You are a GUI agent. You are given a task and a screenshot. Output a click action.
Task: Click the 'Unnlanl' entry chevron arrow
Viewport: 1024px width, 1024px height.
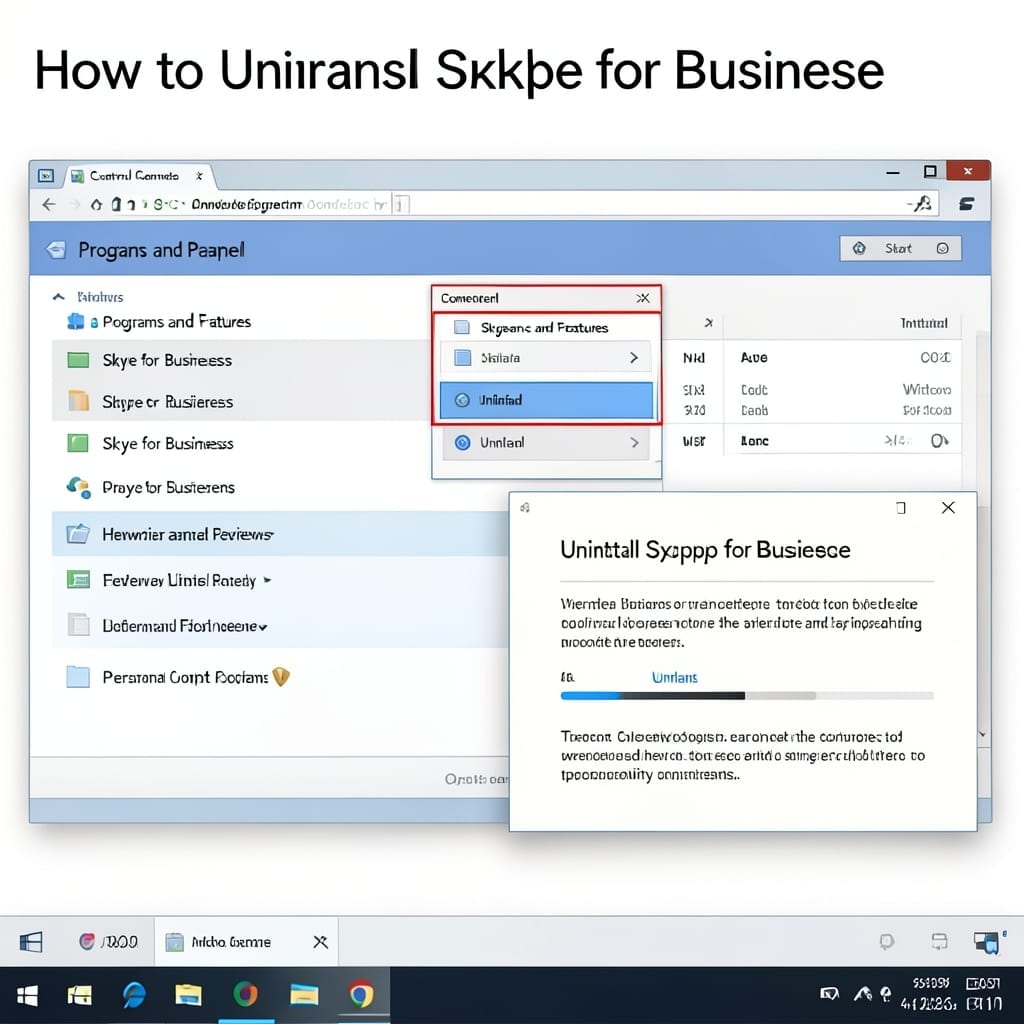(634, 443)
